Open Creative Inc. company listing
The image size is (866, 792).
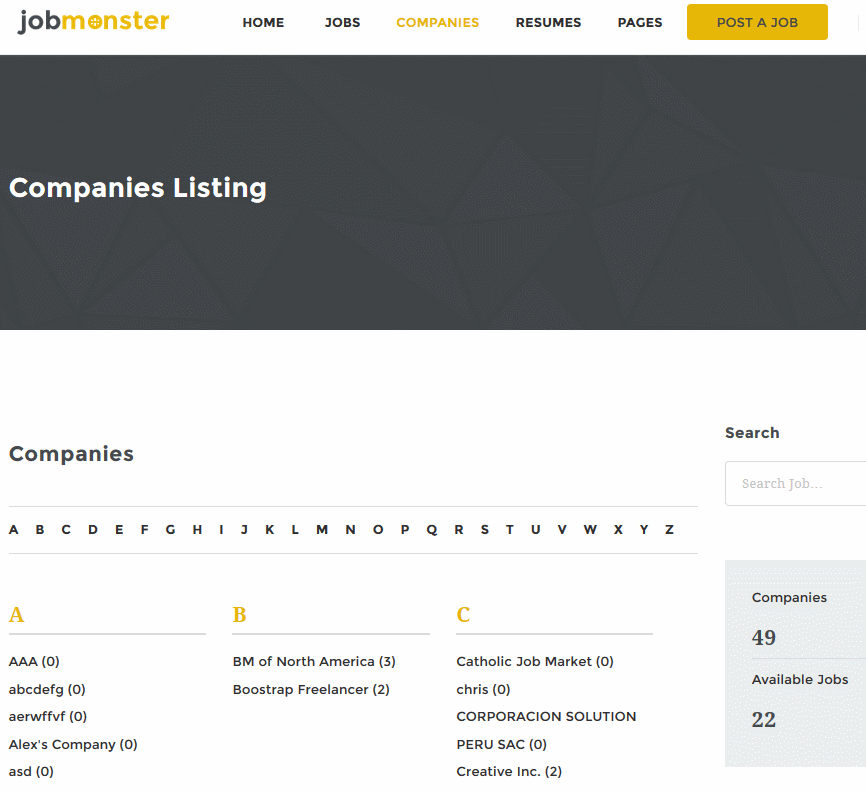pos(509,771)
